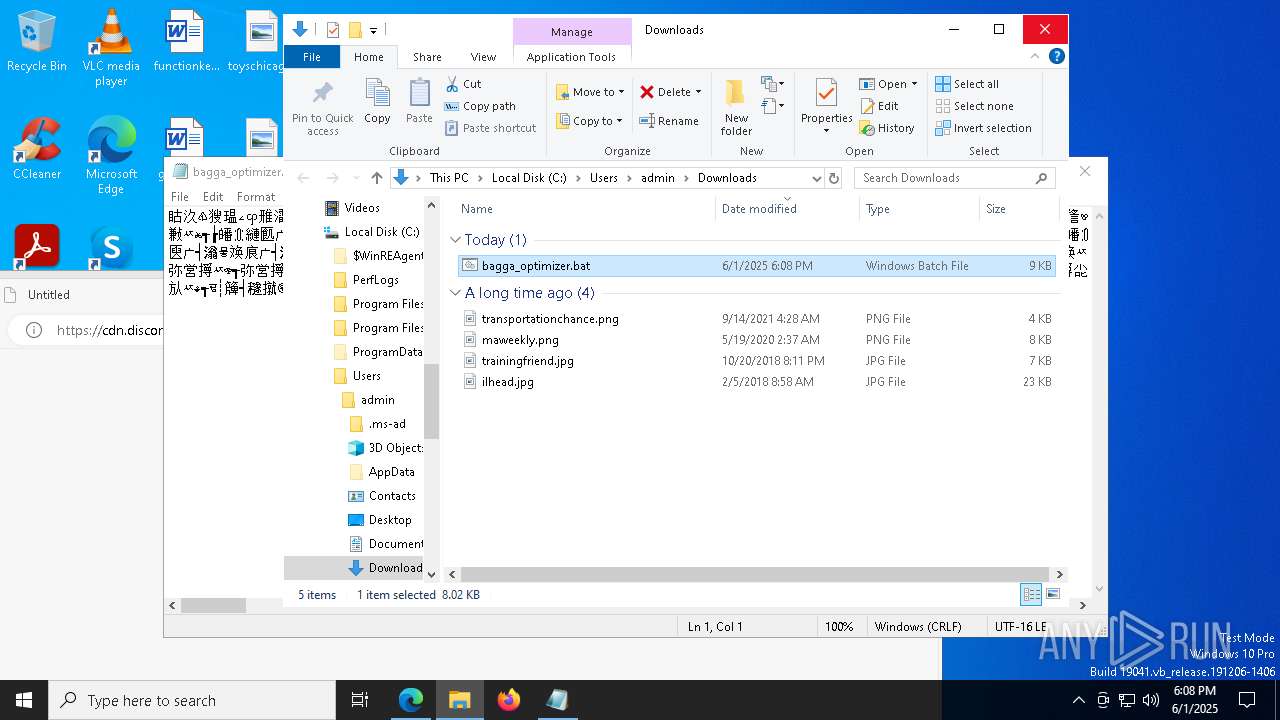Click the Copy ribbon icon
The height and width of the screenshot is (720, 1280).
coord(377,102)
